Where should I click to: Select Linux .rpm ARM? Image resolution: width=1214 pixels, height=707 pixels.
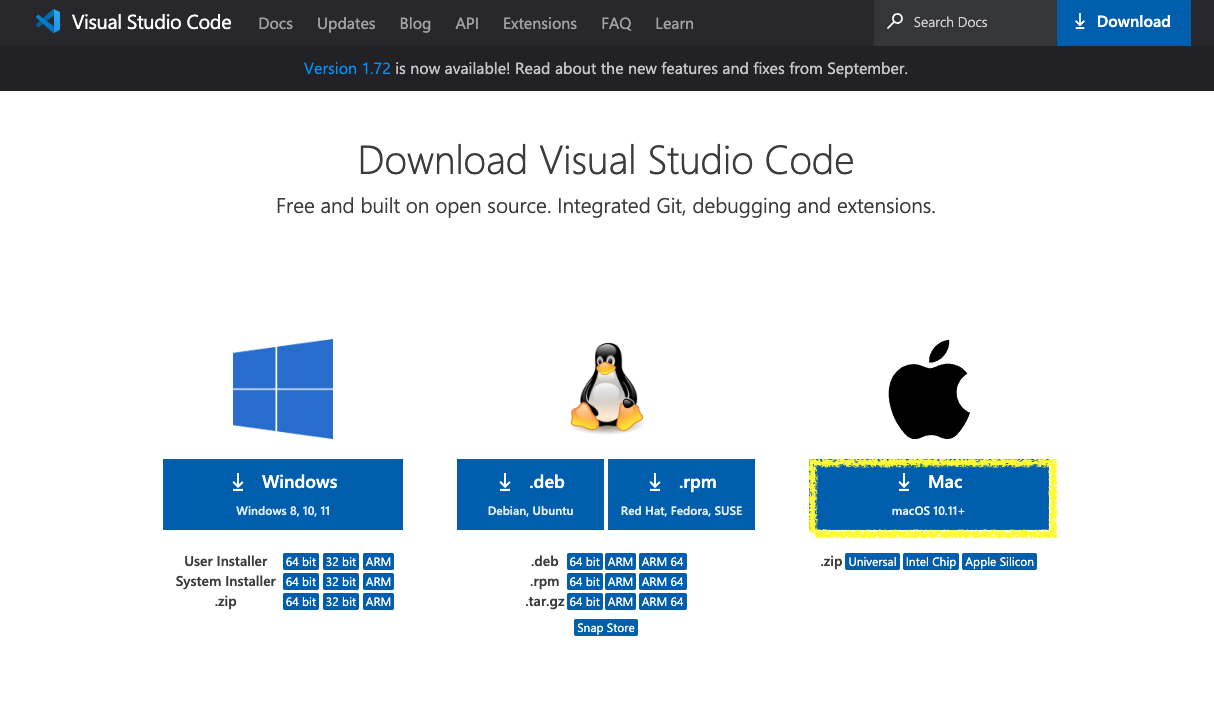[x=621, y=582]
